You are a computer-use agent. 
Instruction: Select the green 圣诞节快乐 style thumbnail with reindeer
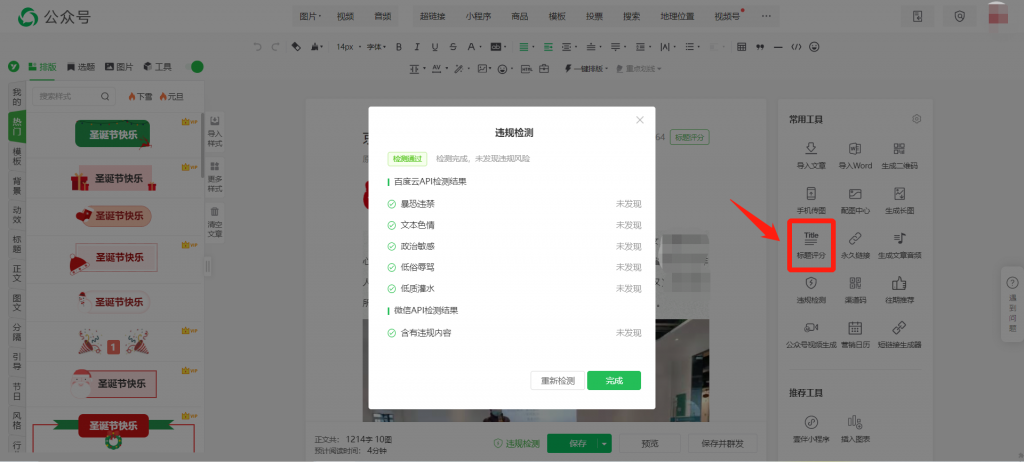pos(113,133)
